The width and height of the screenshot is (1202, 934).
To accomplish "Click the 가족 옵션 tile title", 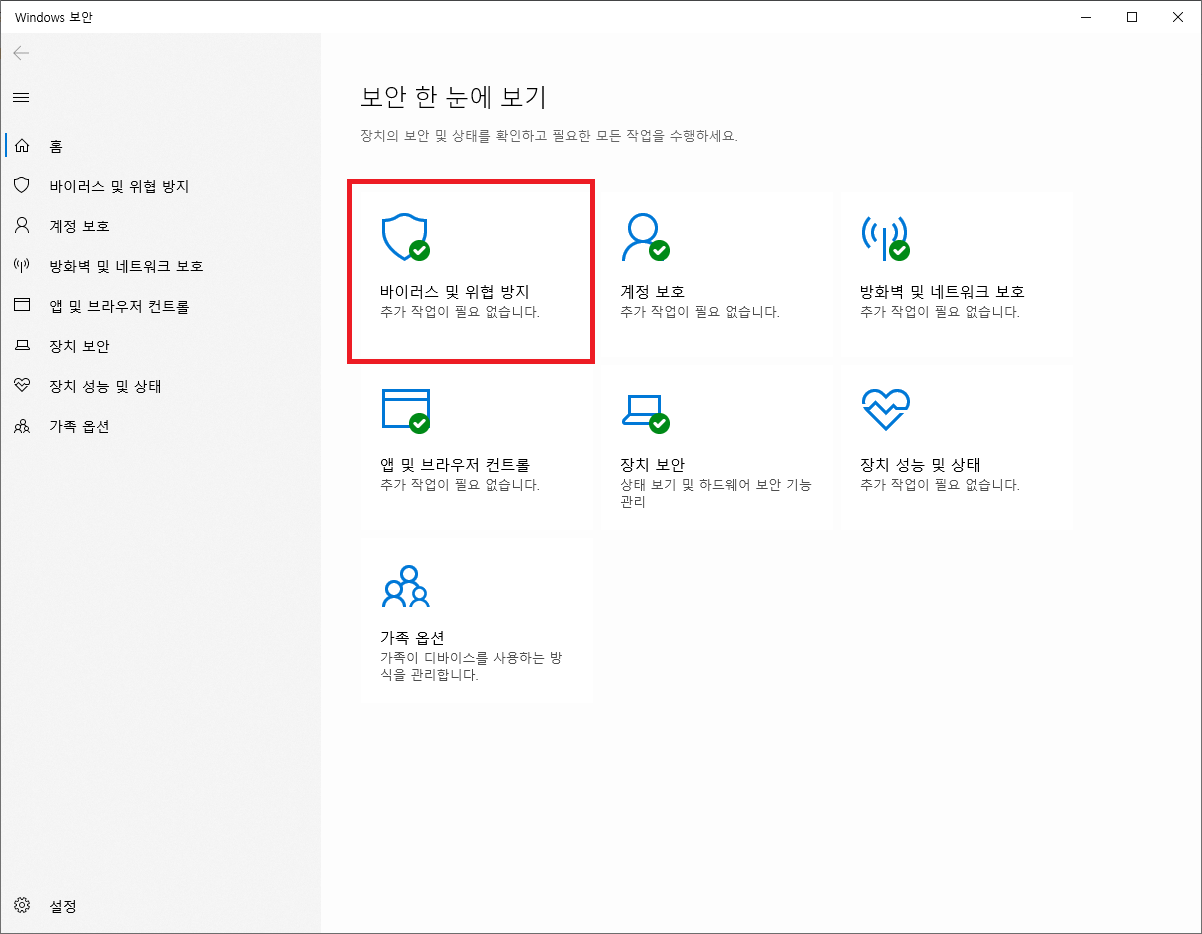I will coord(412,638).
